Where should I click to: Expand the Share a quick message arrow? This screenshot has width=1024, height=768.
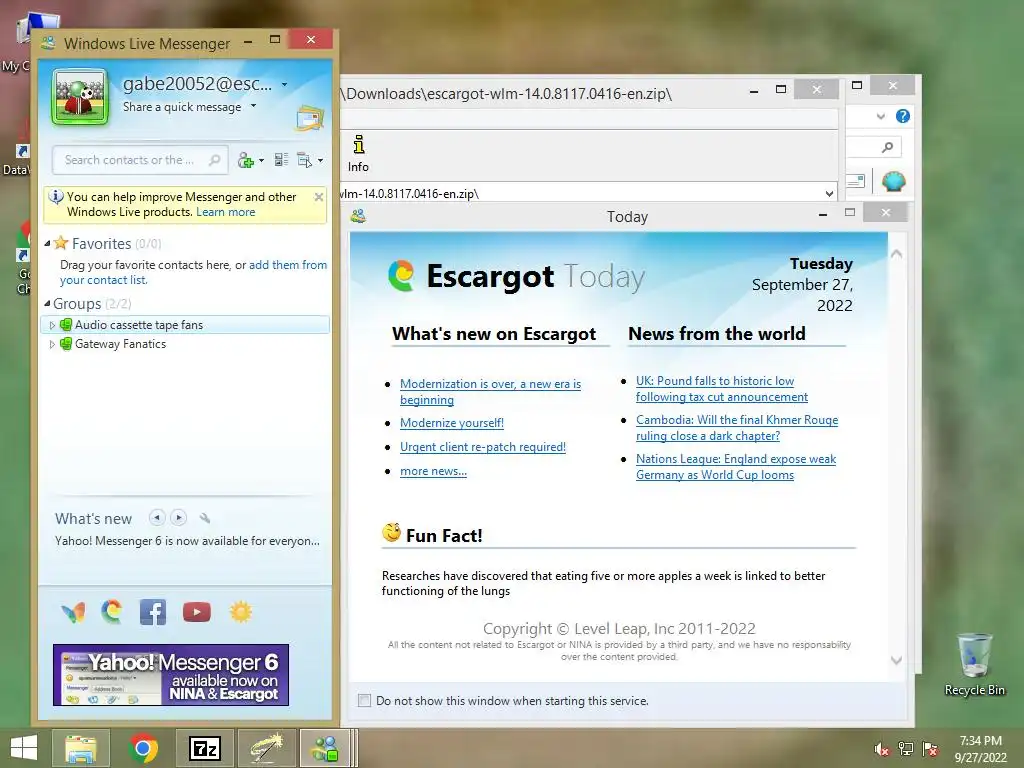point(253,106)
